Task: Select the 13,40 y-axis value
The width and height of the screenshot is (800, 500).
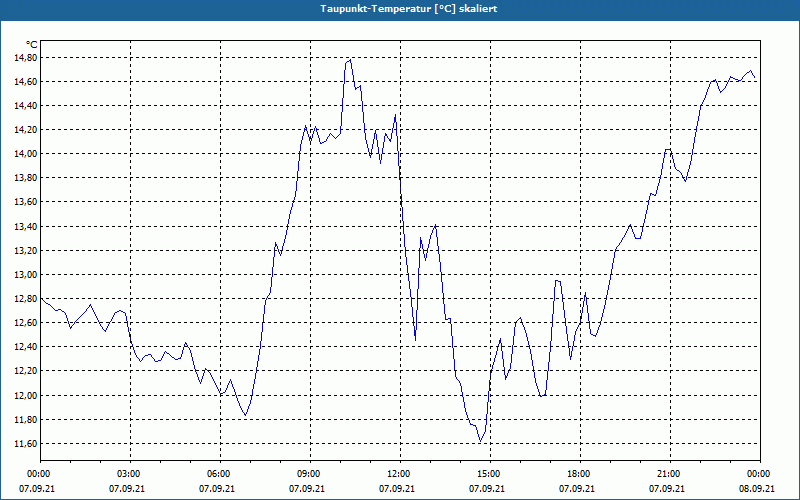Action: 26,227
